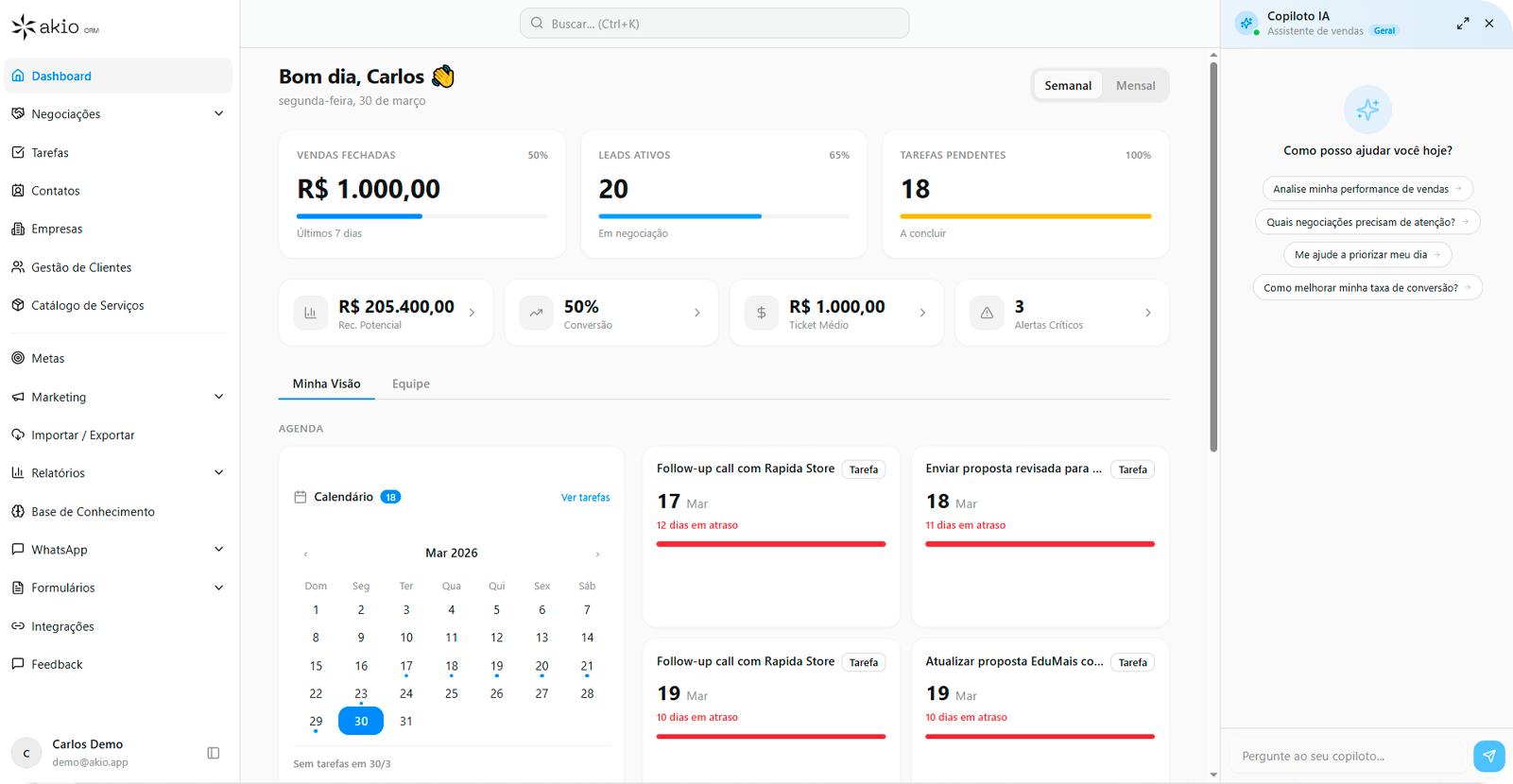
Task: Collapse the sidebar using the panel icon
Action: click(x=214, y=753)
